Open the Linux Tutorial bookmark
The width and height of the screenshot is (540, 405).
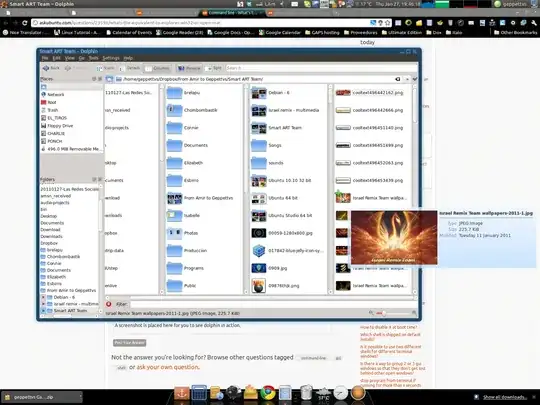point(77,33)
